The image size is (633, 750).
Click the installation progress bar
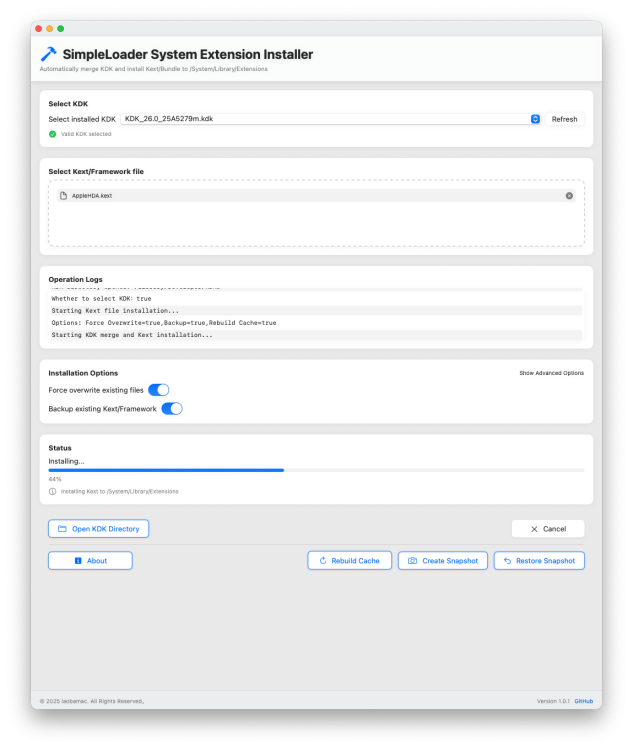pyautogui.click(x=316, y=471)
